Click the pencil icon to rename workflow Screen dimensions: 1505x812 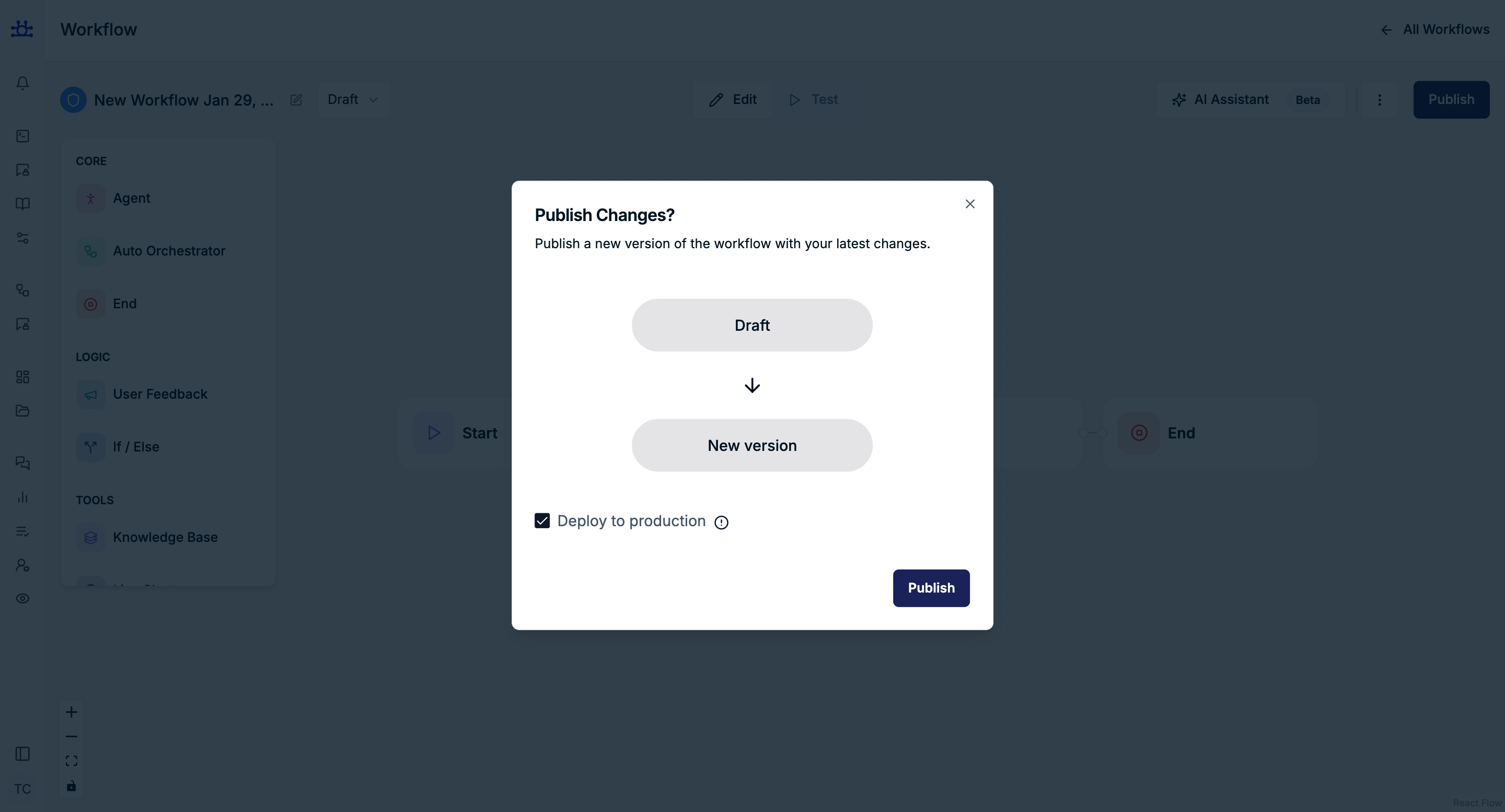(x=296, y=100)
